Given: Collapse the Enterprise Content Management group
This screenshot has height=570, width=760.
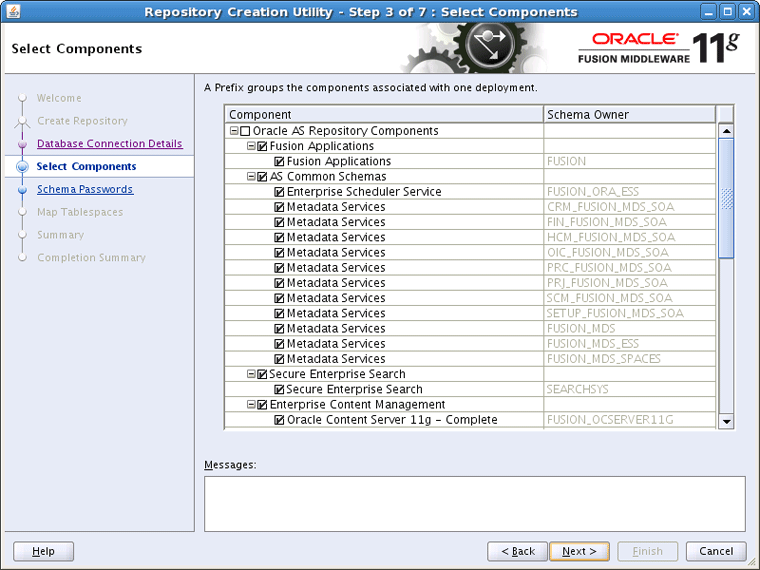Looking at the screenshot, I should click(x=251, y=404).
